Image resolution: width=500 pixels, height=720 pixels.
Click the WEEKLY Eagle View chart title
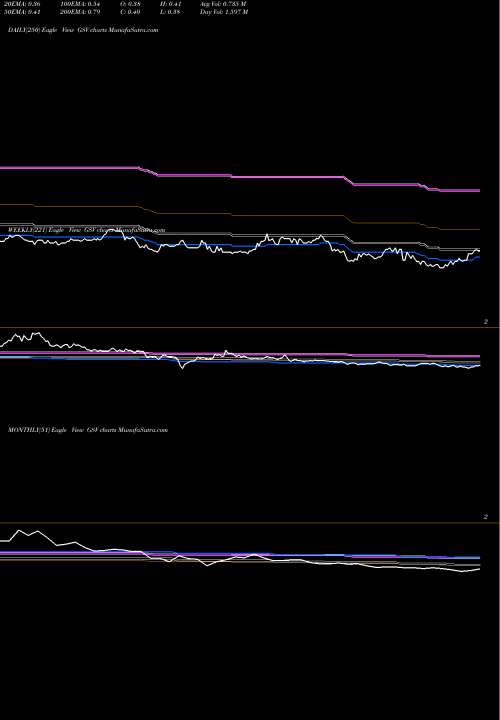click(x=86, y=230)
